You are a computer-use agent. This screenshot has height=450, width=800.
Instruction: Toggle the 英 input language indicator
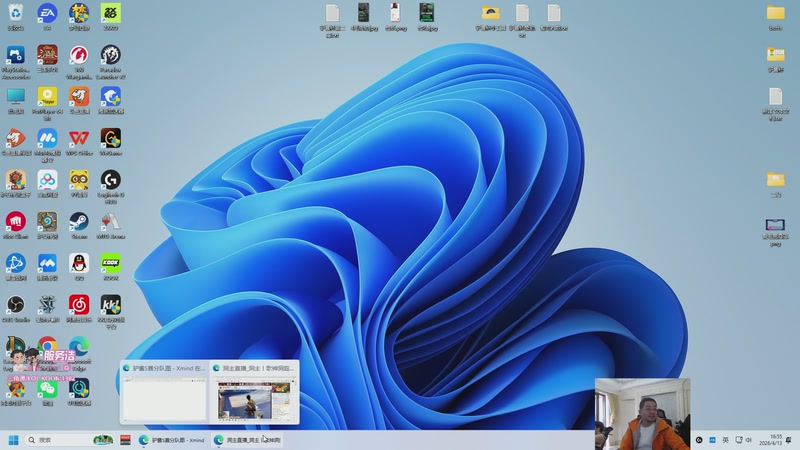point(725,440)
